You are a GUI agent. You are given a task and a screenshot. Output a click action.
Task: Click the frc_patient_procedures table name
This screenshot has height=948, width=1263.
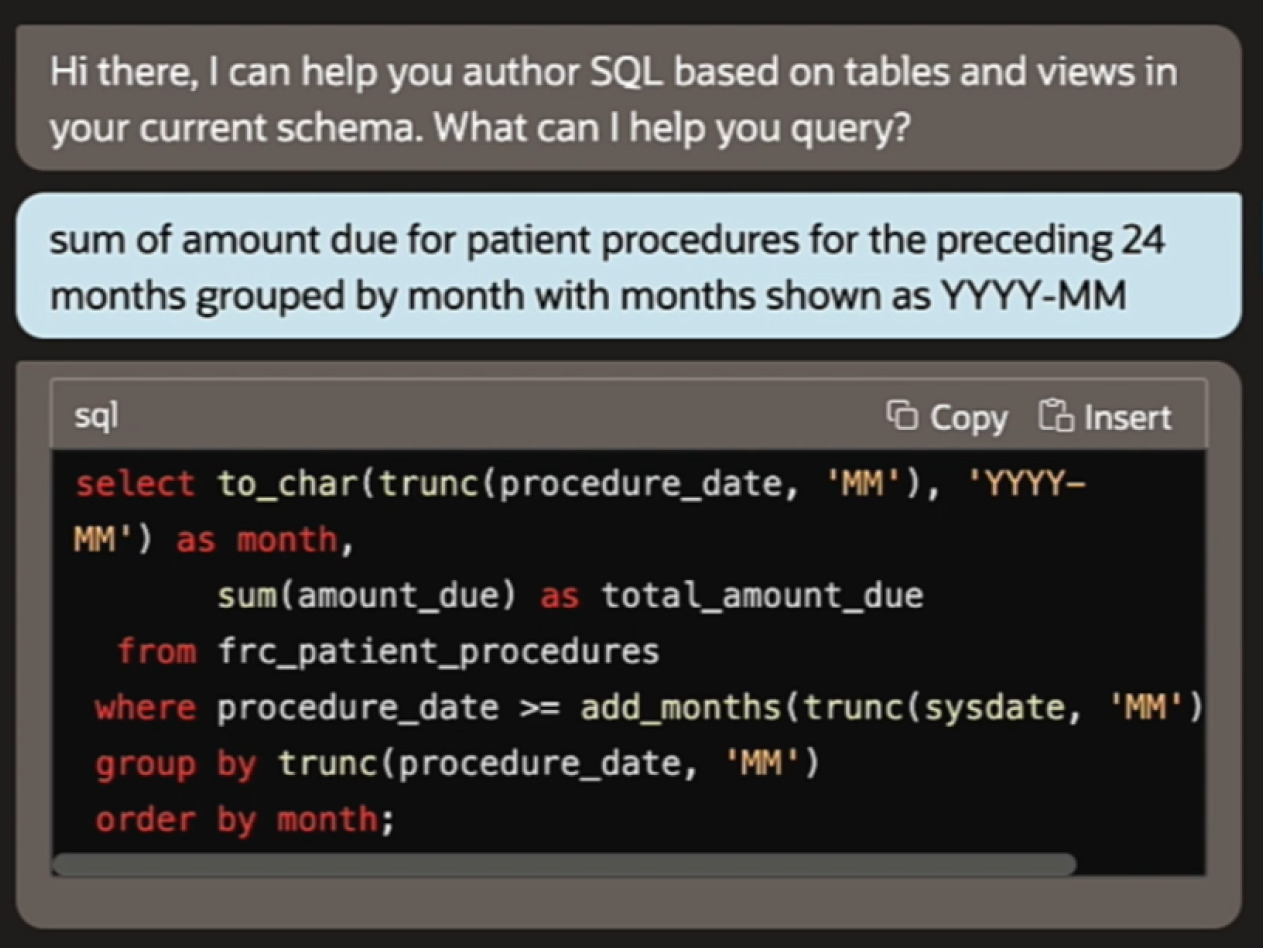[438, 652]
